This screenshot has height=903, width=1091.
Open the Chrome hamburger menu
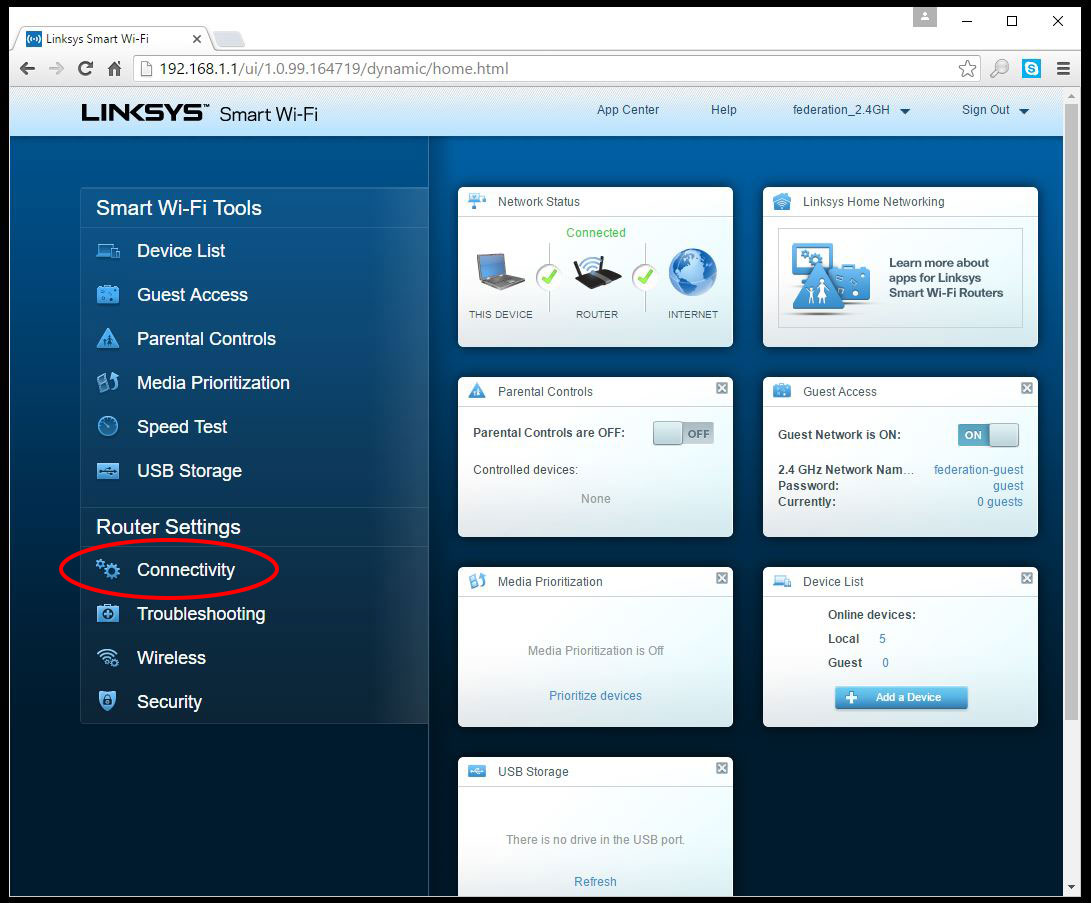pyautogui.click(x=1063, y=68)
